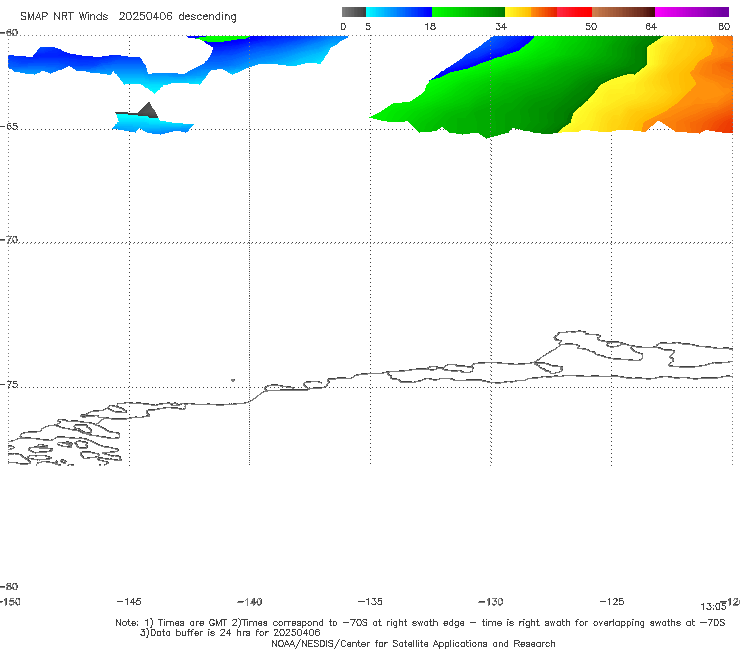
Task: Select the blue 5-18 segment of the color bar
Action: 399,12
